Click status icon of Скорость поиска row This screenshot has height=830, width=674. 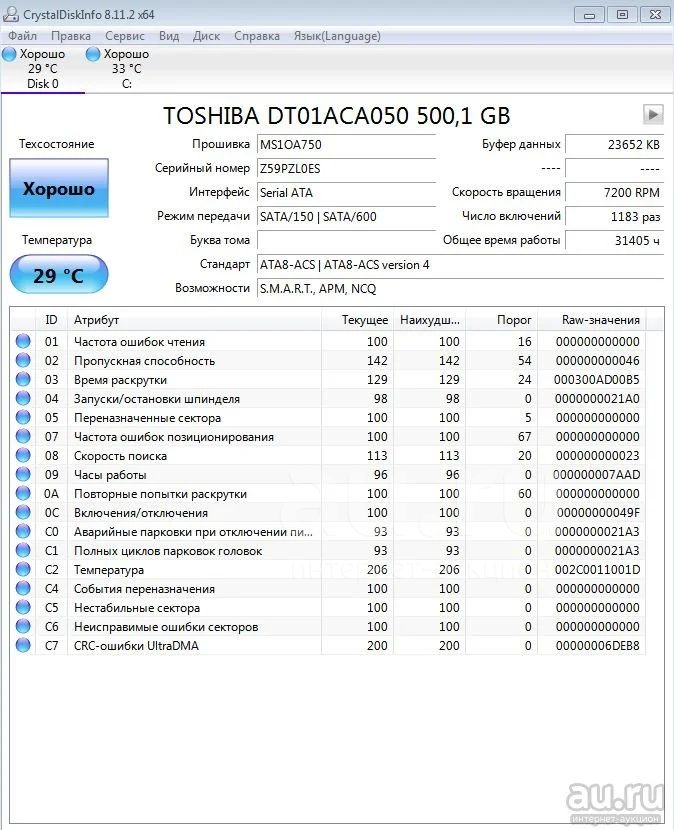(x=23, y=456)
